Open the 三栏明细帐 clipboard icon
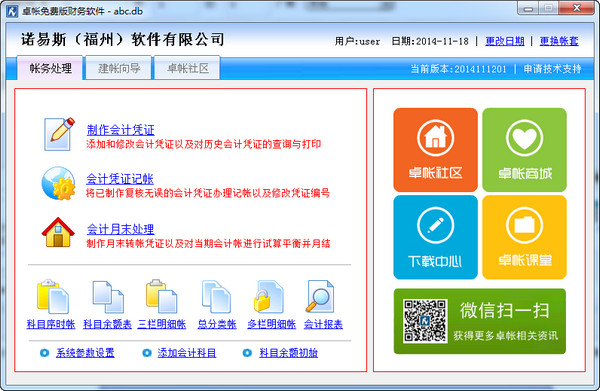 (161, 297)
